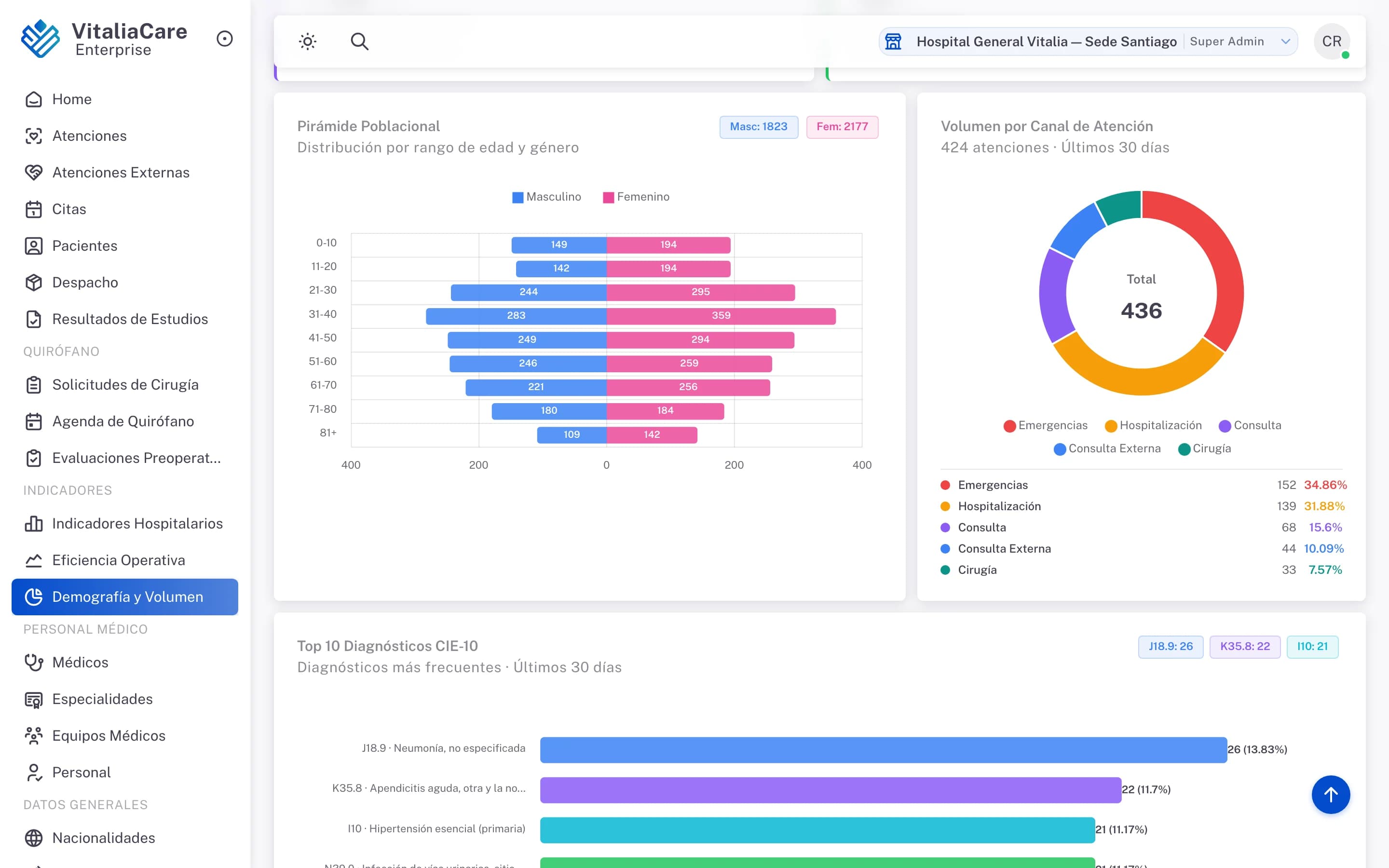Click the J18.9 Neumonía bar

coord(884,750)
